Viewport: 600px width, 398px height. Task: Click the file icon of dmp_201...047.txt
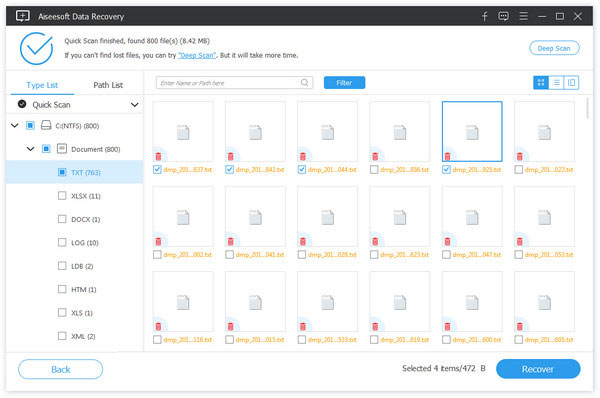coord(472,217)
